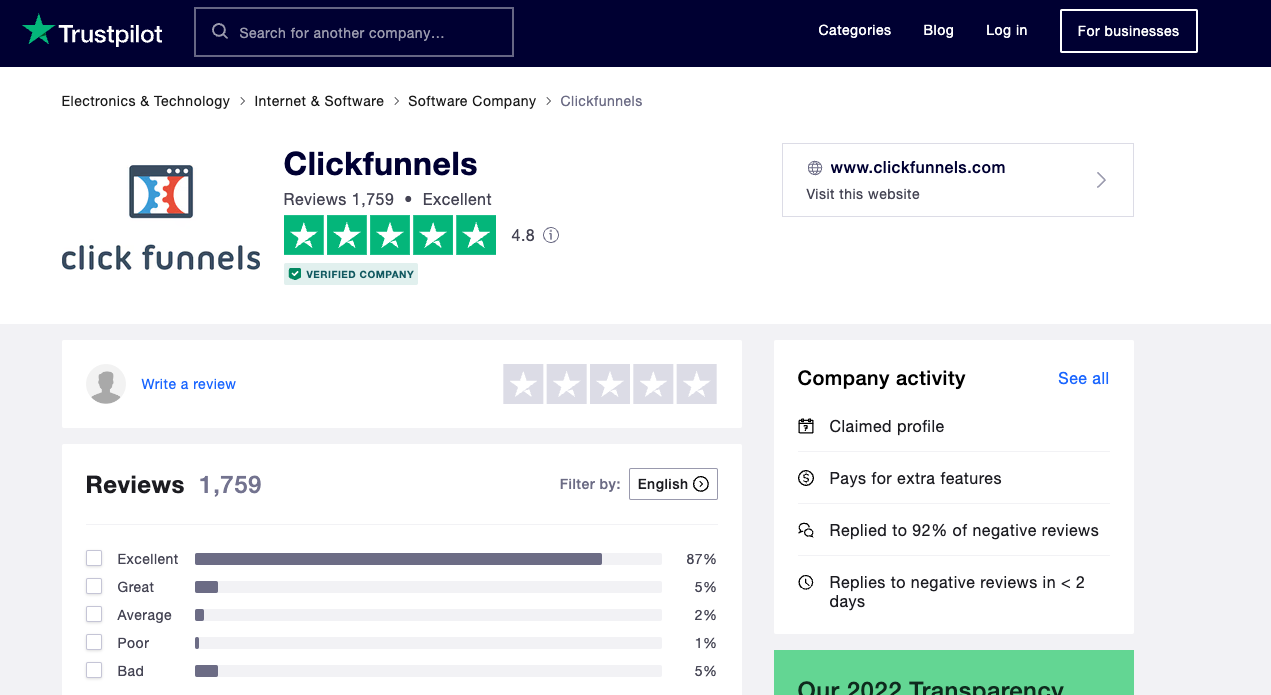Open the Blog page
1271x695 pixels.
tap(938, 30)
